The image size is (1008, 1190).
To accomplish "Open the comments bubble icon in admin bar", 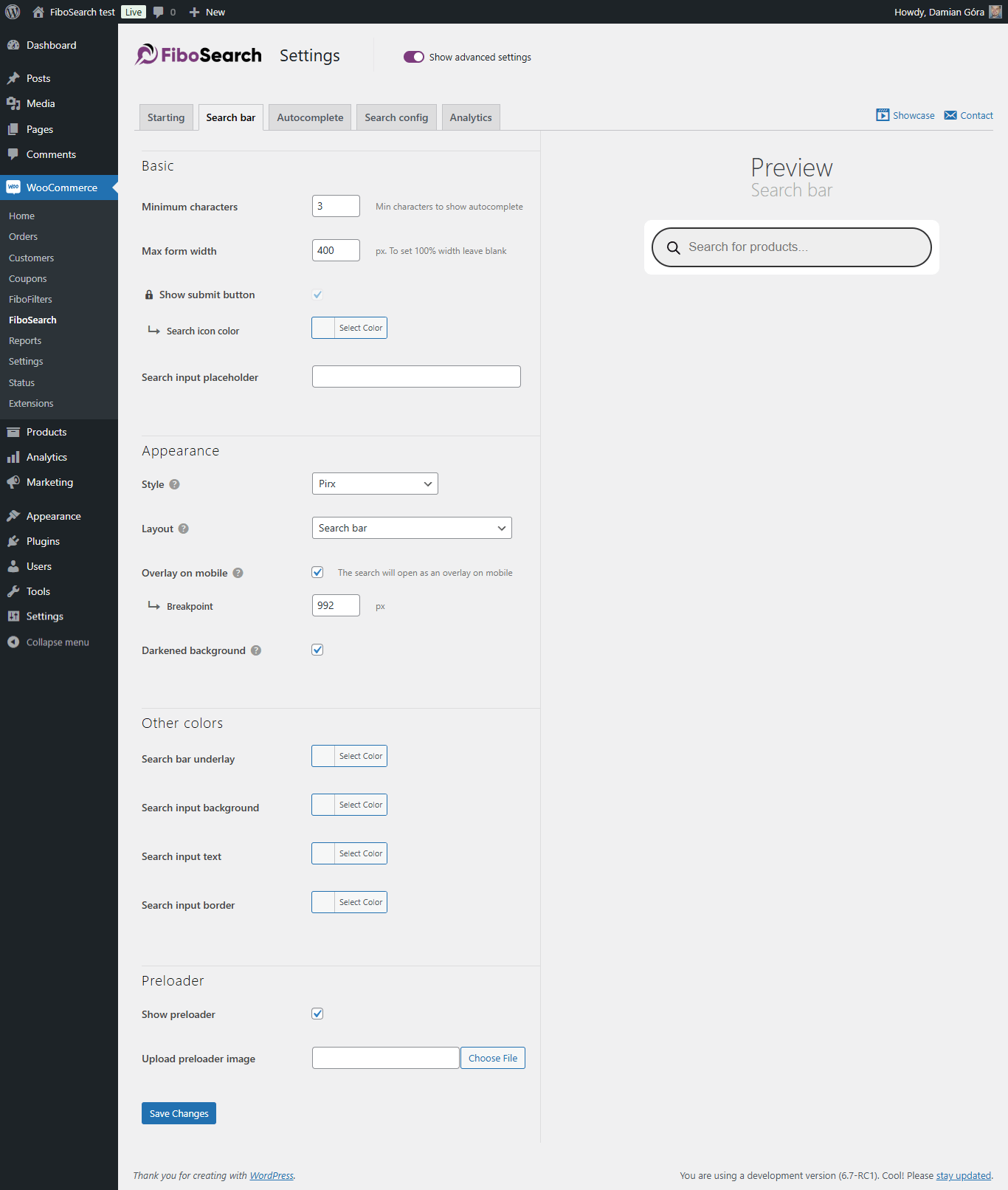I will [x=158, y=12].
